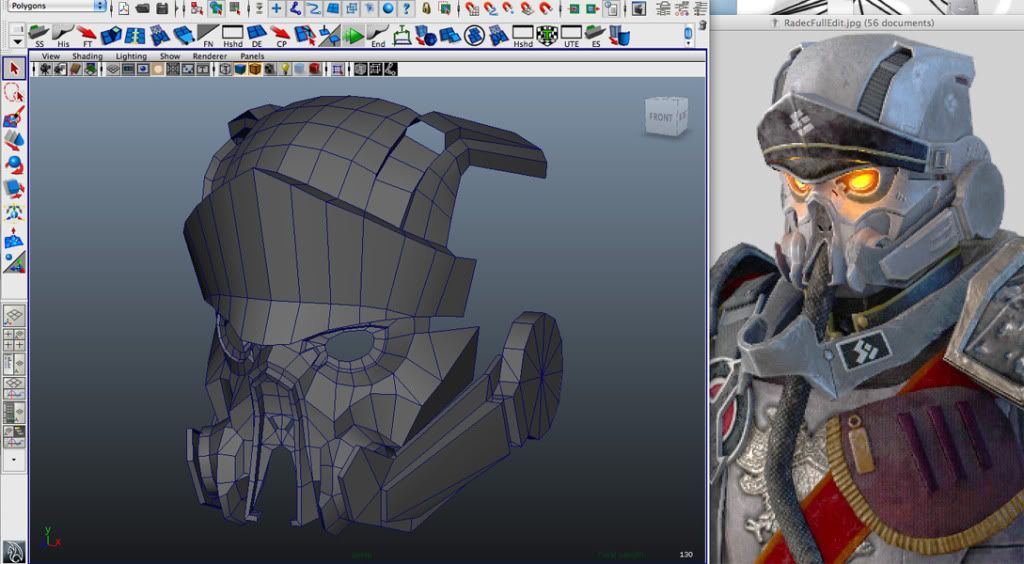Open the Shading panel menu

click(x=88, y=56)
